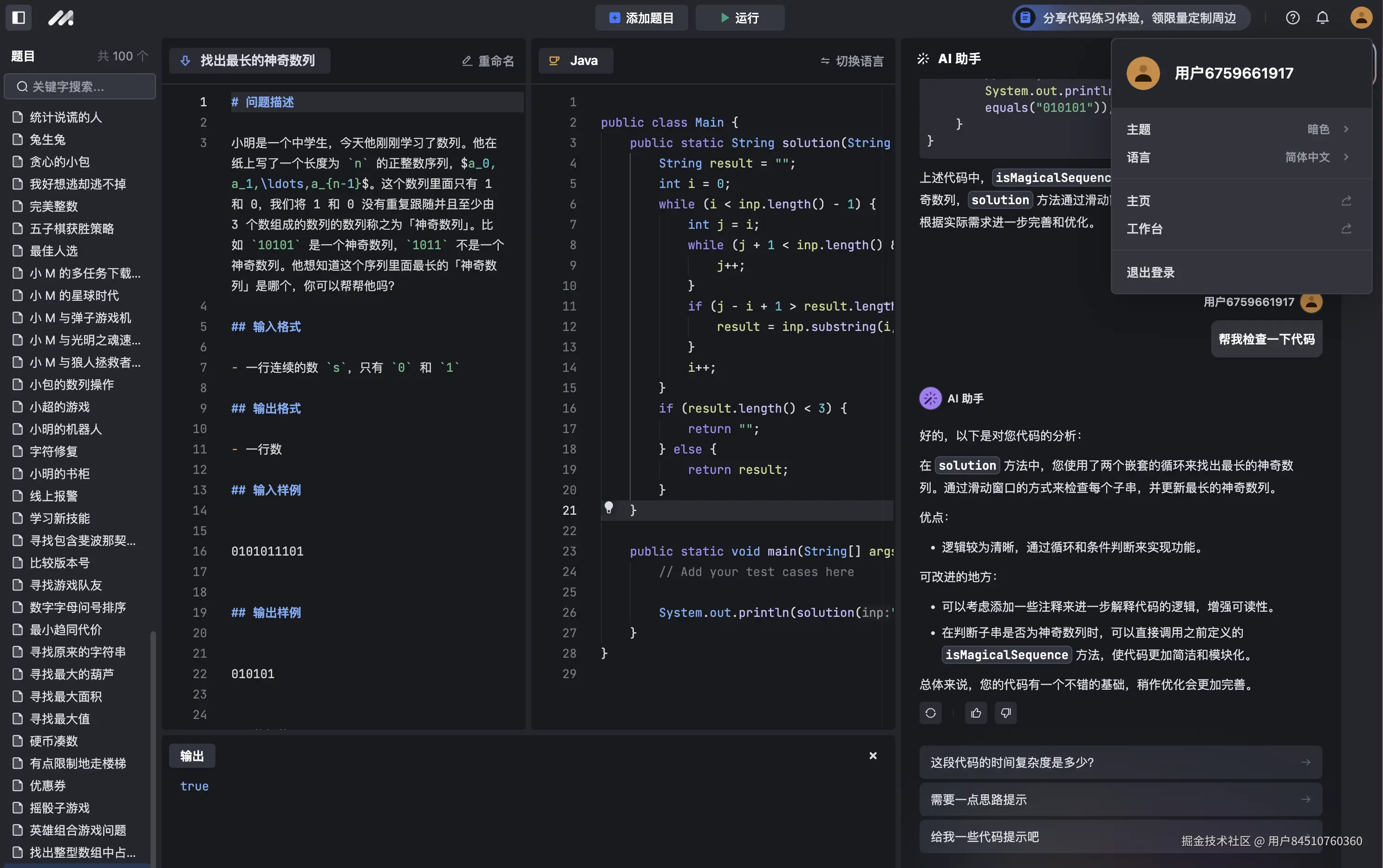Image resolution: width=1383 pixels, height=868 pixels.
Task: Click the MarsCode logo
Action: pyautogui.click(x=61, y=18)
